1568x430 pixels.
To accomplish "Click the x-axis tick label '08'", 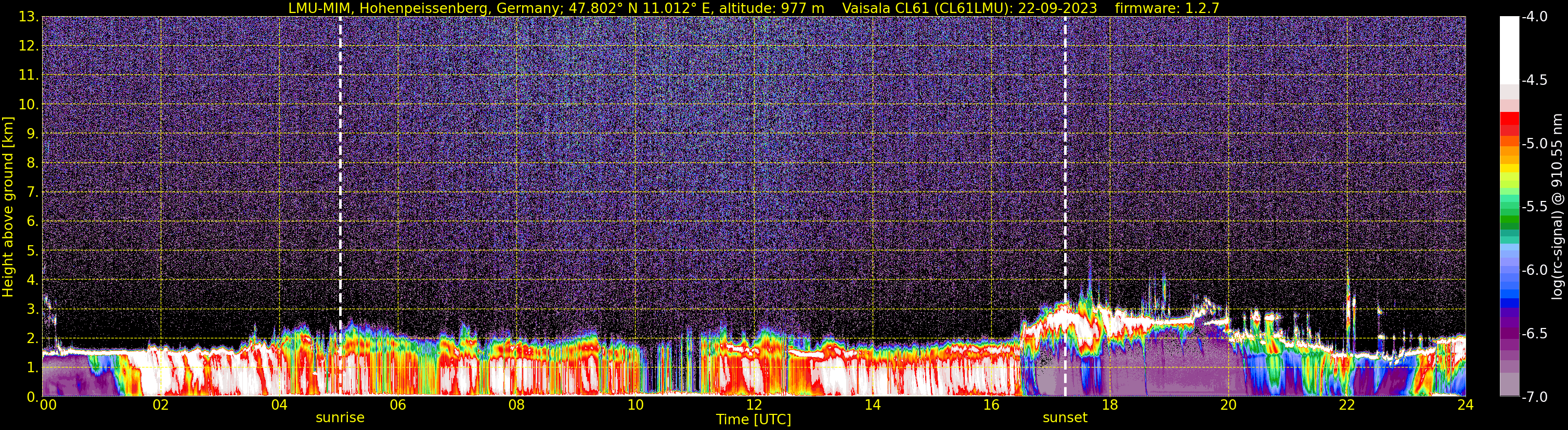I will [516, 405].
